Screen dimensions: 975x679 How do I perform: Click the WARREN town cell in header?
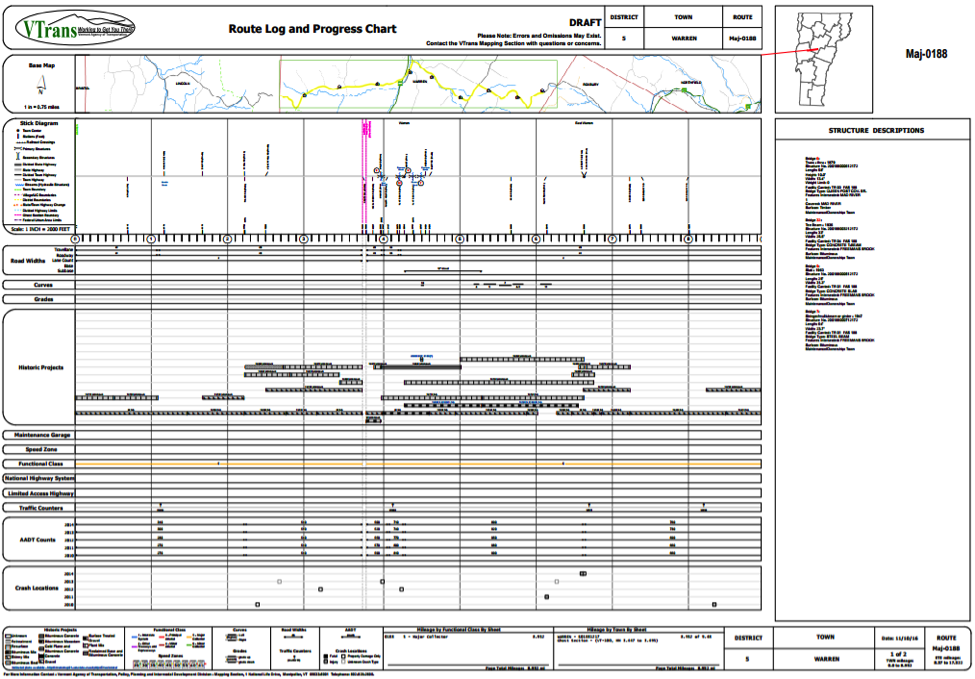click(x=683, y=39)
